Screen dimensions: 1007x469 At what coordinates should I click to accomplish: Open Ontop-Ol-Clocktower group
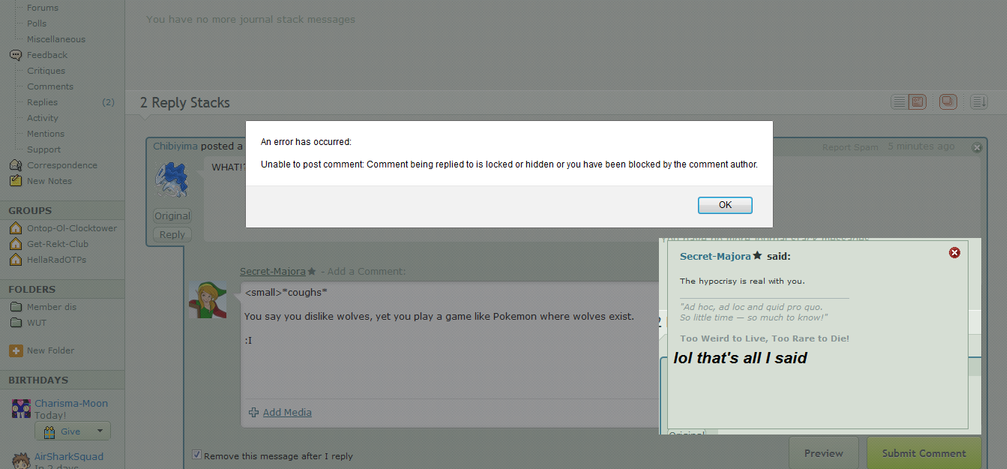(72, 228)
